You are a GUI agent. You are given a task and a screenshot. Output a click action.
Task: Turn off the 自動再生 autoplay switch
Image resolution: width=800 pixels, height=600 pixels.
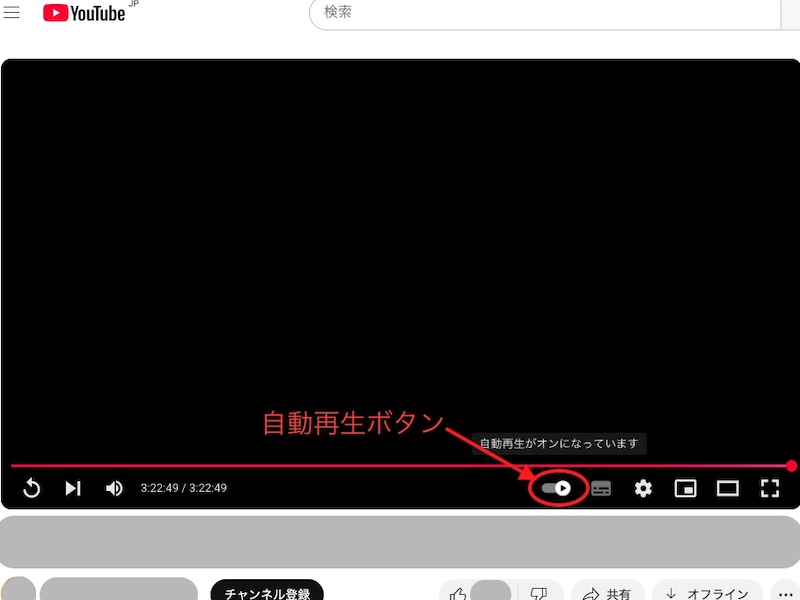pyautogui.click(x=560, y=488)
